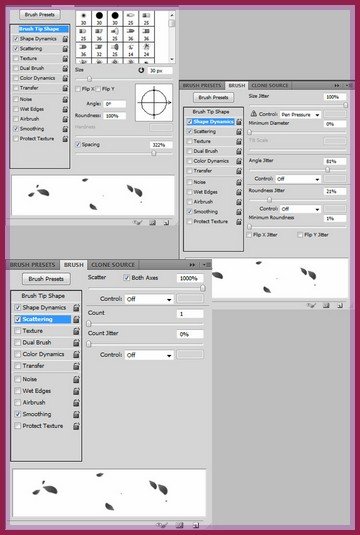Check Flip X Jitter option
This screenshot has width=360, height=535.
pyautogui.click(x=249, y=235)
